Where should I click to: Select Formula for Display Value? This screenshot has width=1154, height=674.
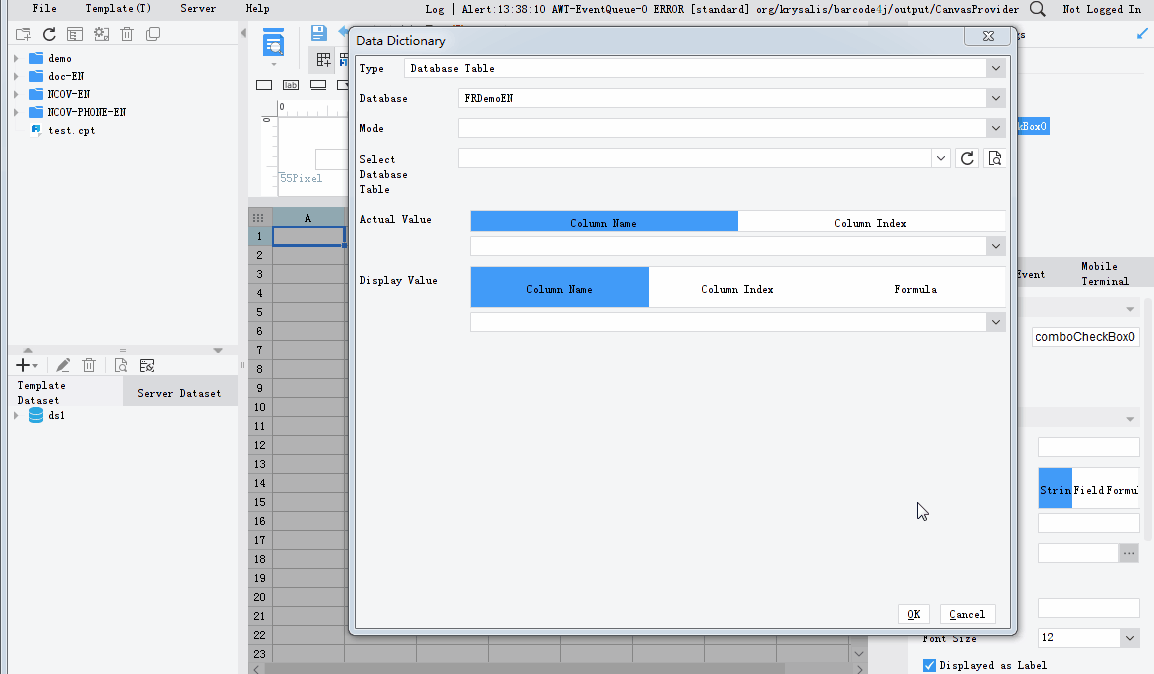(915, 289)
